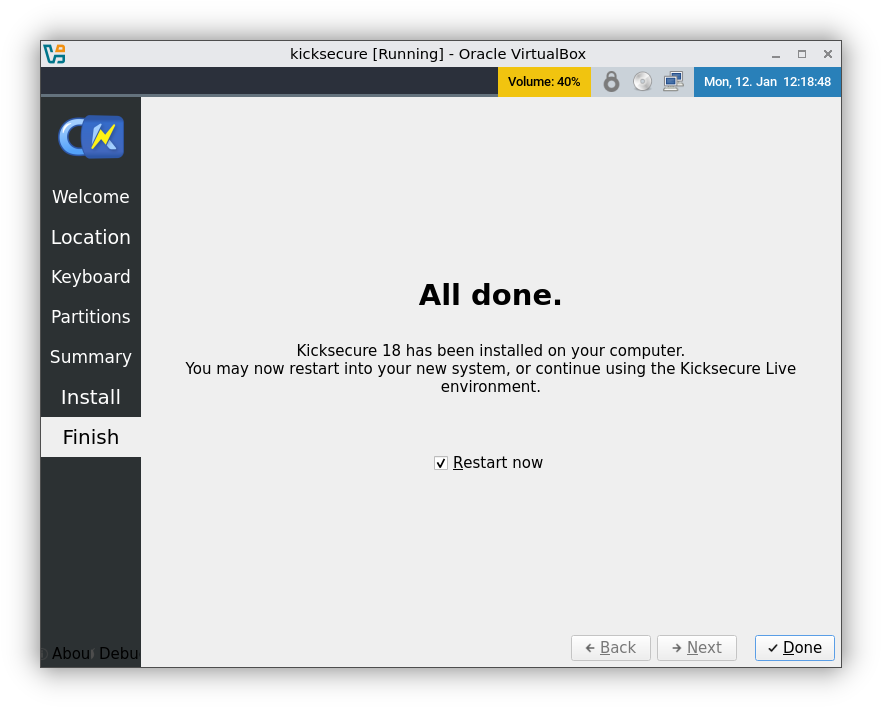Select the Partitions step in the sidebar

pyautogui.click(x=90, y=317)
